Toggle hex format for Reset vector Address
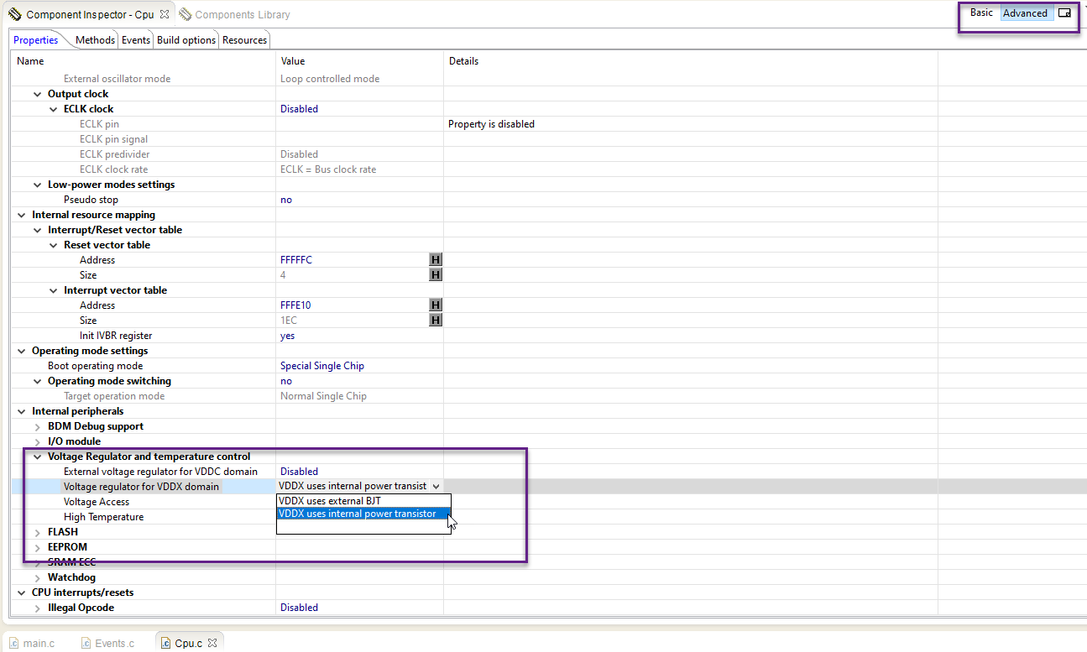 tap(435, 260)
